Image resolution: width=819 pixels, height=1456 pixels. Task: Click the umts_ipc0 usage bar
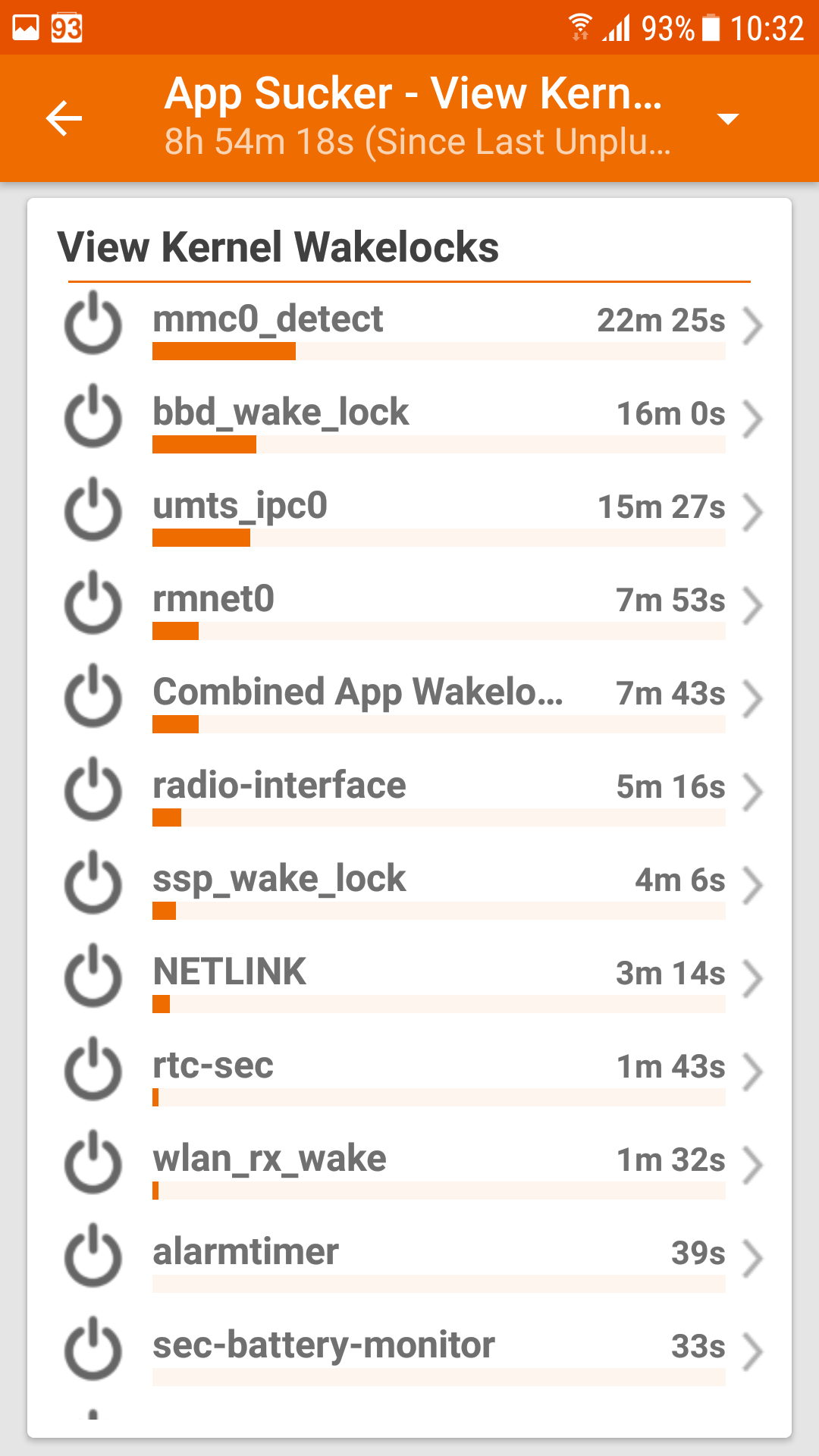pyautogui.click(x=438, y=538)
